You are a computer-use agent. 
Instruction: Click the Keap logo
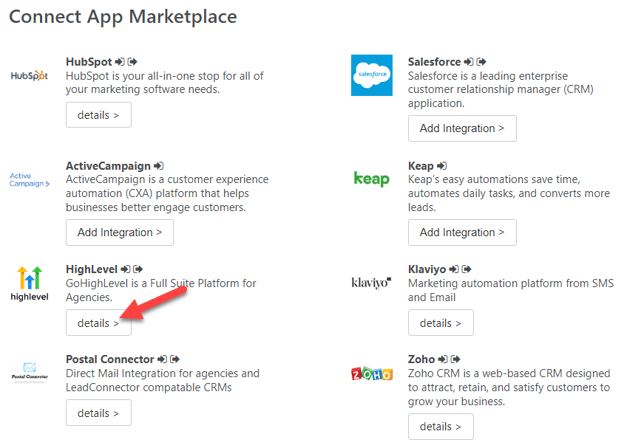click(371, 179)
